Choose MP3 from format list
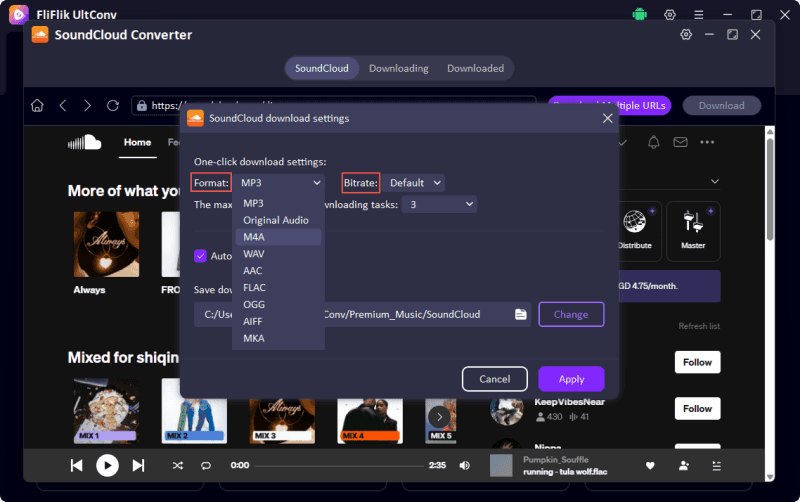This screenshot has width=800, height=502. click(x=278, y=203)
